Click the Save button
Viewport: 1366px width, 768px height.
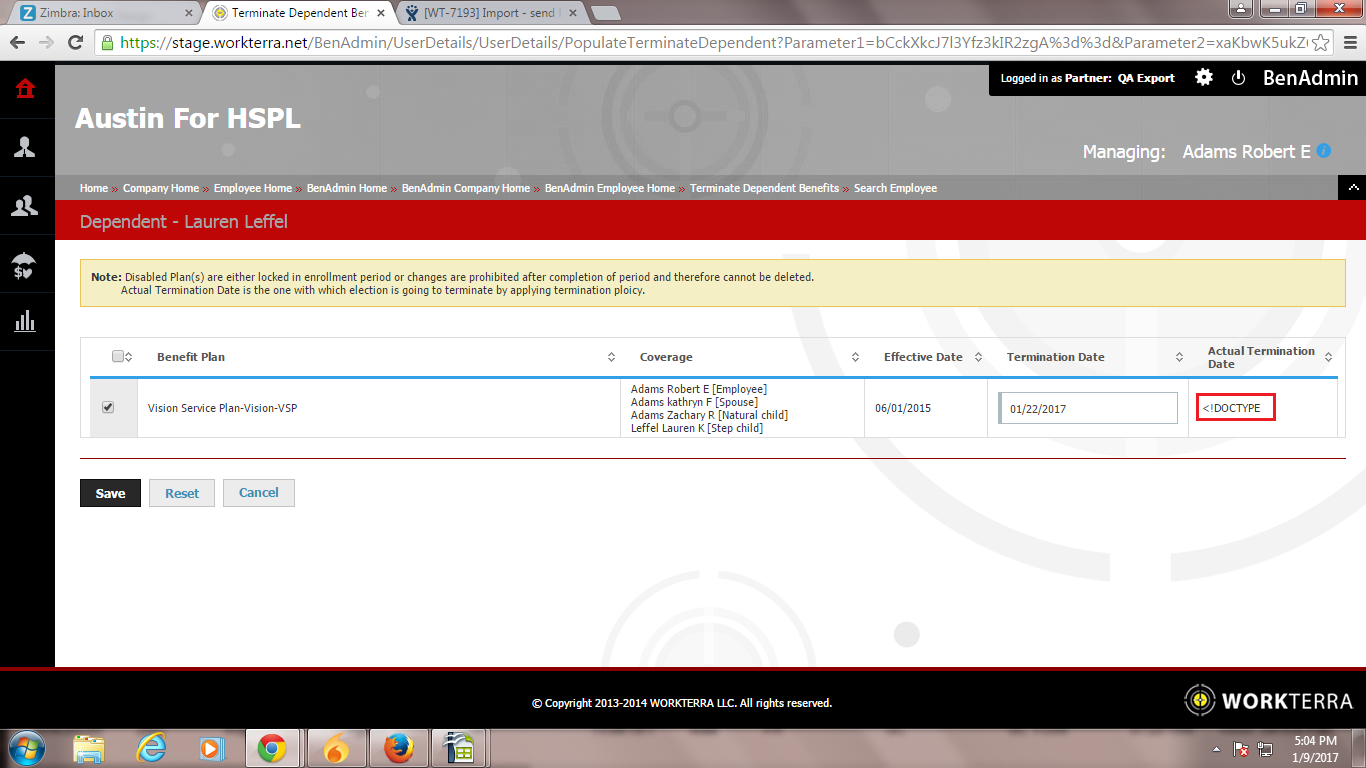[110, 493]
